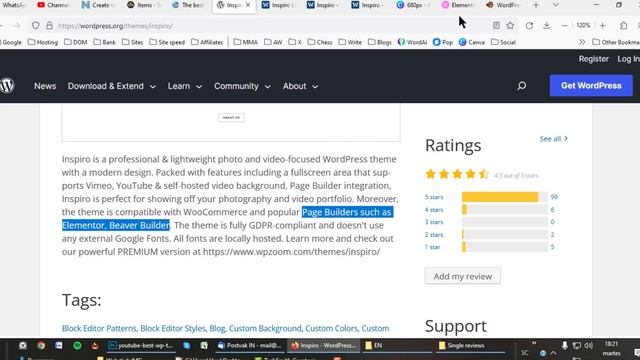Click the Get WordPress button
The width and height of the screenshot is (640, 360).
(591, 86)
